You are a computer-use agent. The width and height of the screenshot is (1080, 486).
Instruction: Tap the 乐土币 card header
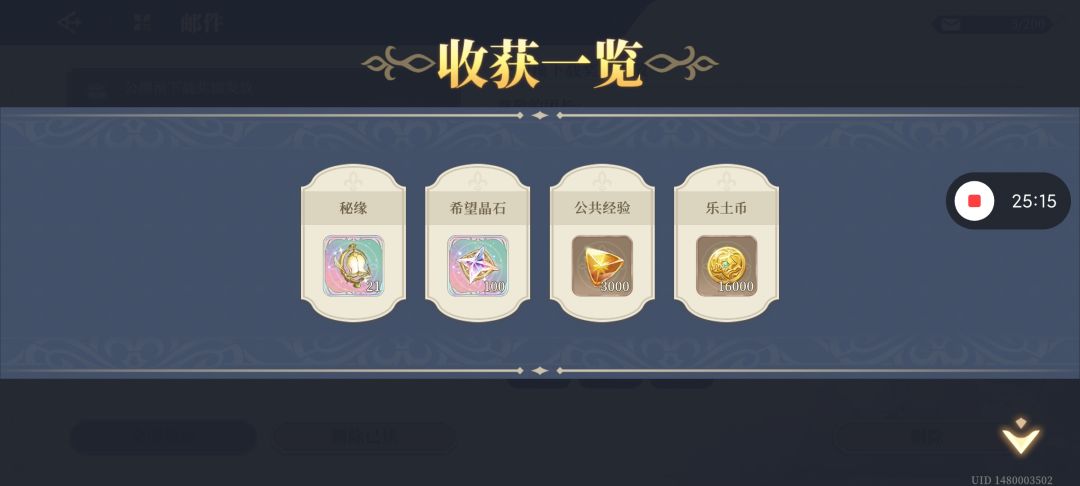click(x=727, y=208)
